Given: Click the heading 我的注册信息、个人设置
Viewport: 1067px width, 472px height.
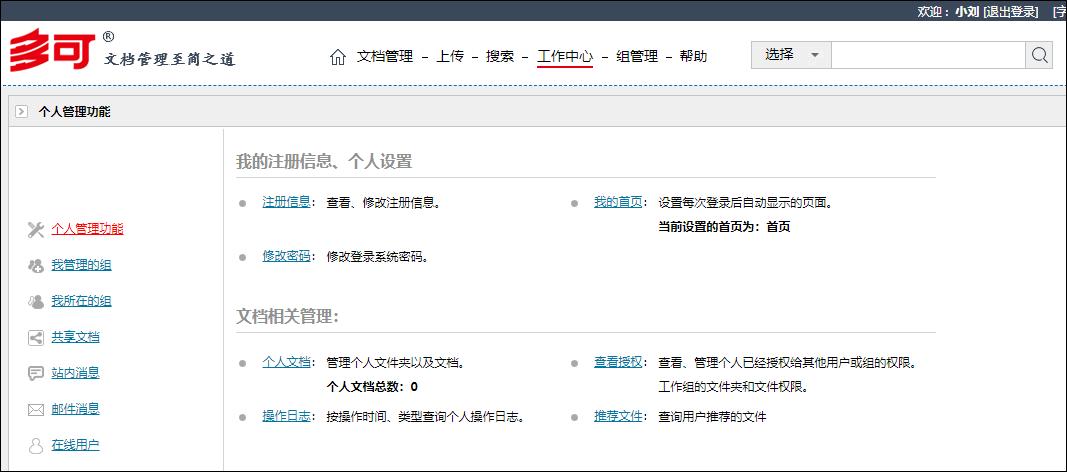Looking at the screenshot, I should pyautogui.click(x=324, y=162).
